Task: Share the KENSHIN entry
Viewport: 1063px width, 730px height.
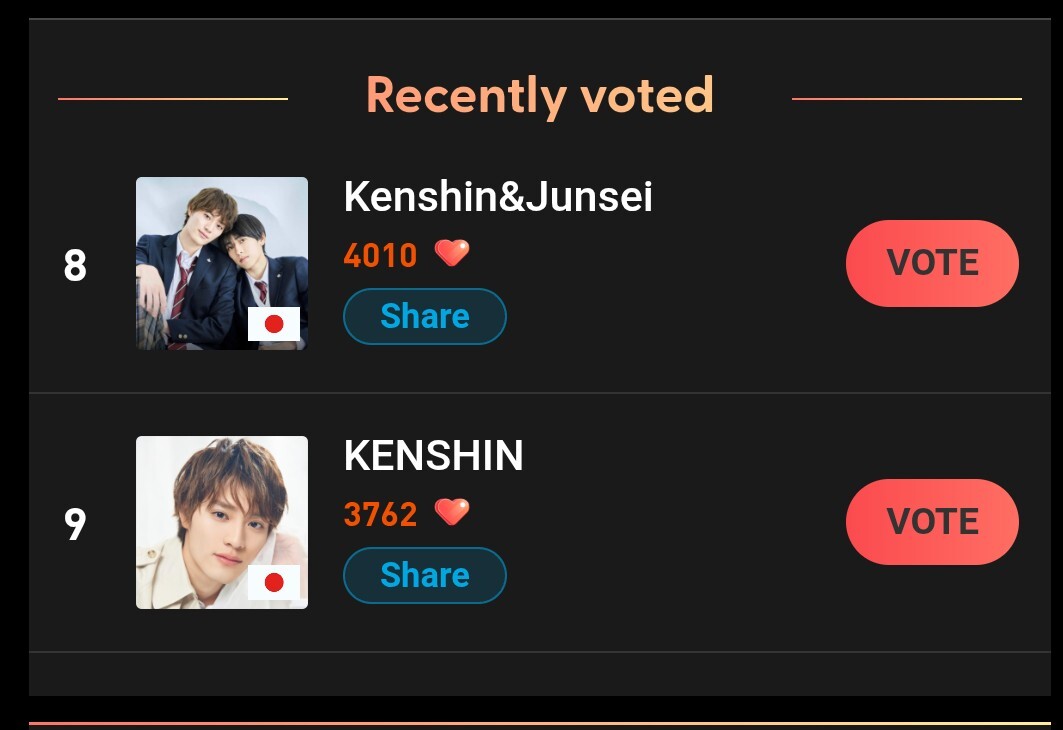Action: [424, 575]
